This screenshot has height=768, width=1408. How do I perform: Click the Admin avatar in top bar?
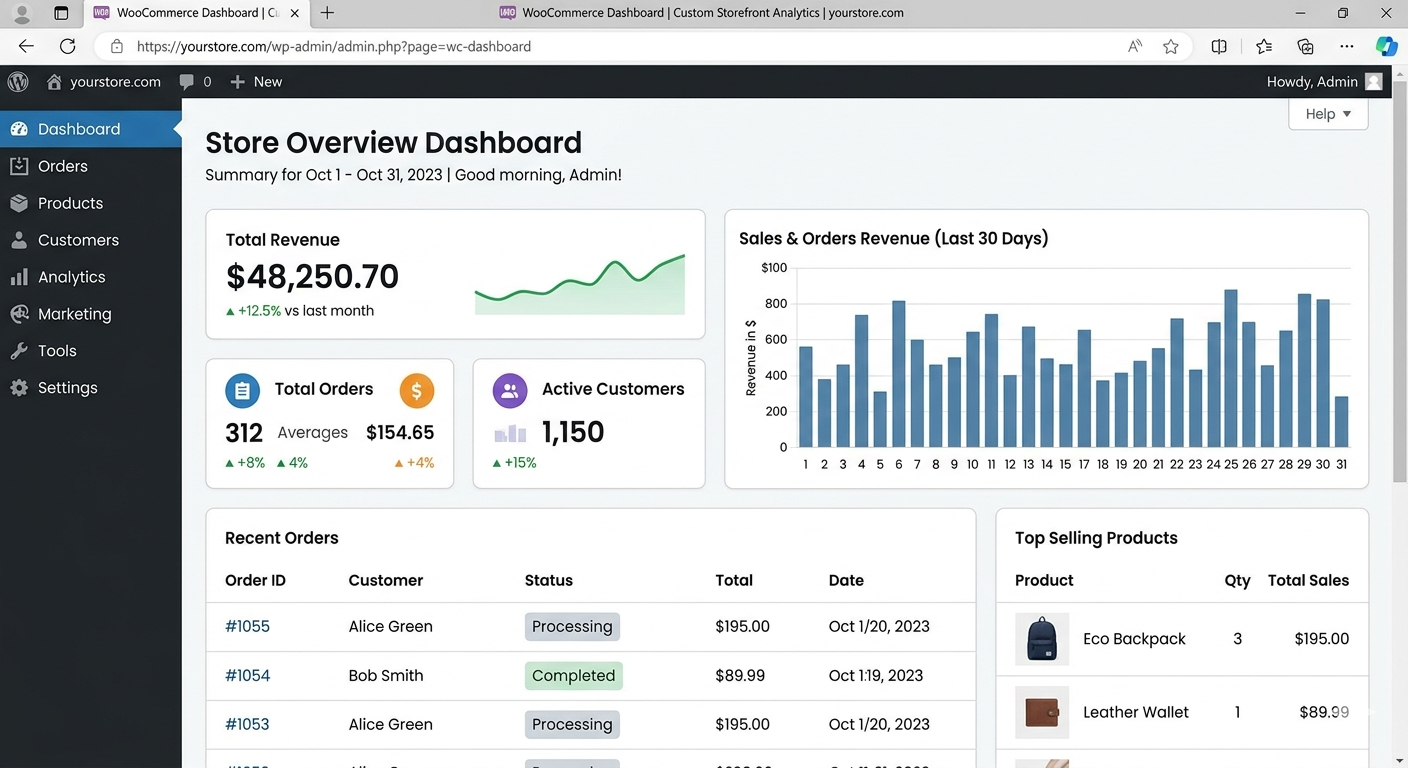coord(1374,82)
